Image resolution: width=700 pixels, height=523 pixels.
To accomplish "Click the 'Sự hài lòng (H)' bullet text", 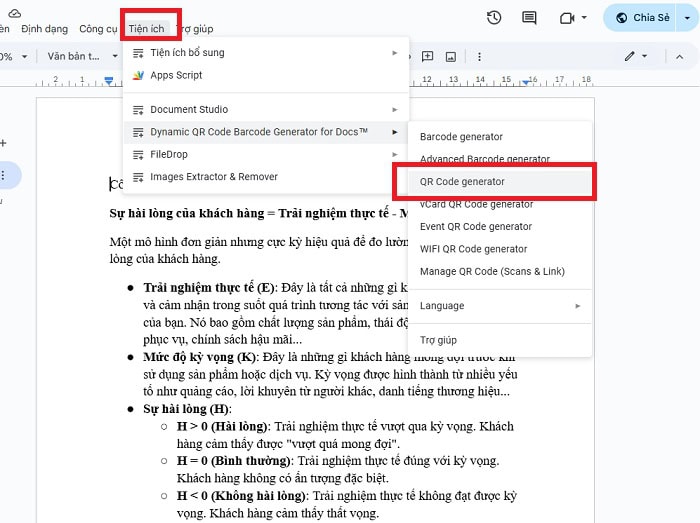I will 187,409.
